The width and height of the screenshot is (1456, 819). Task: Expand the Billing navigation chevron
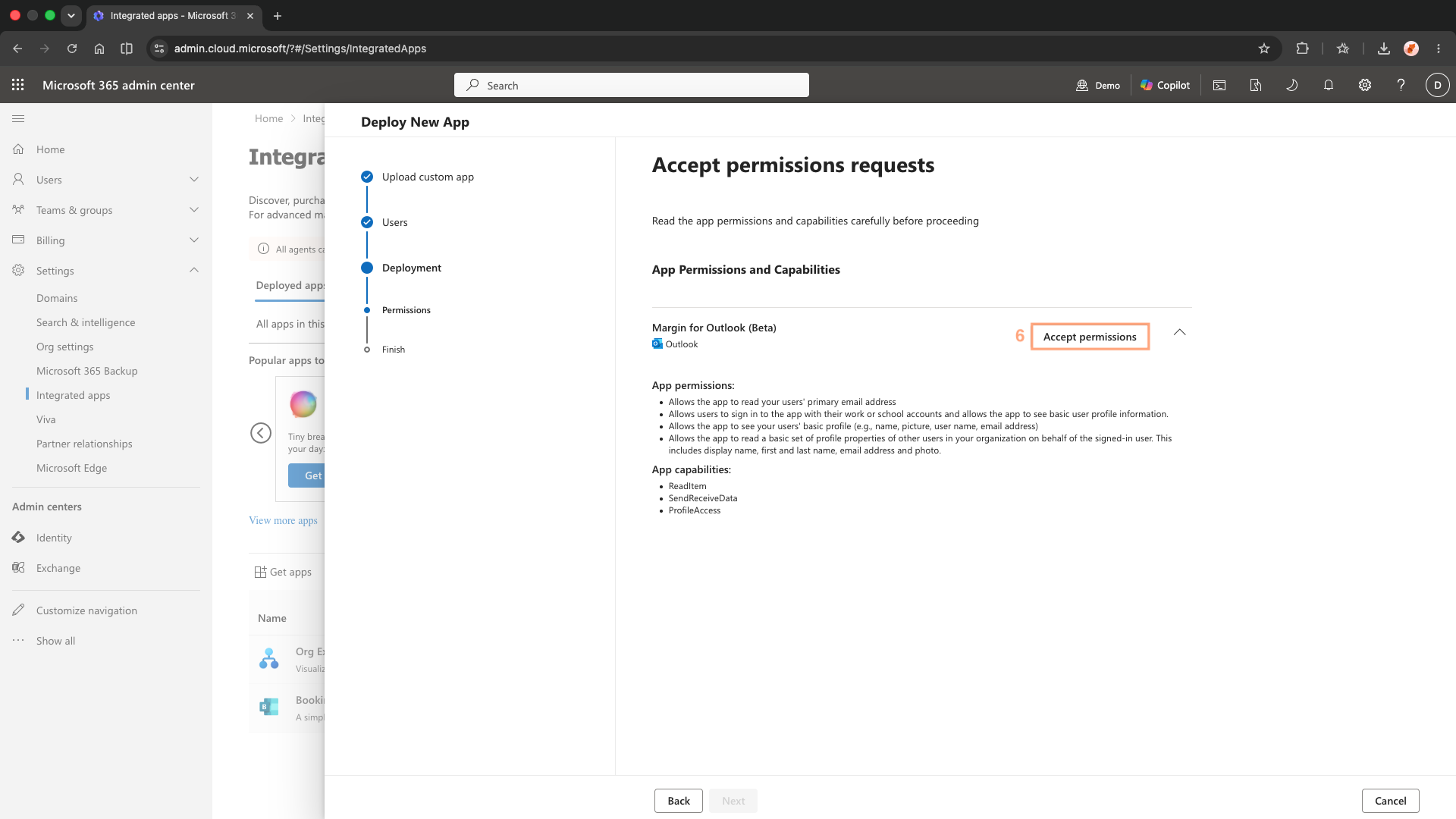(194, 240)
